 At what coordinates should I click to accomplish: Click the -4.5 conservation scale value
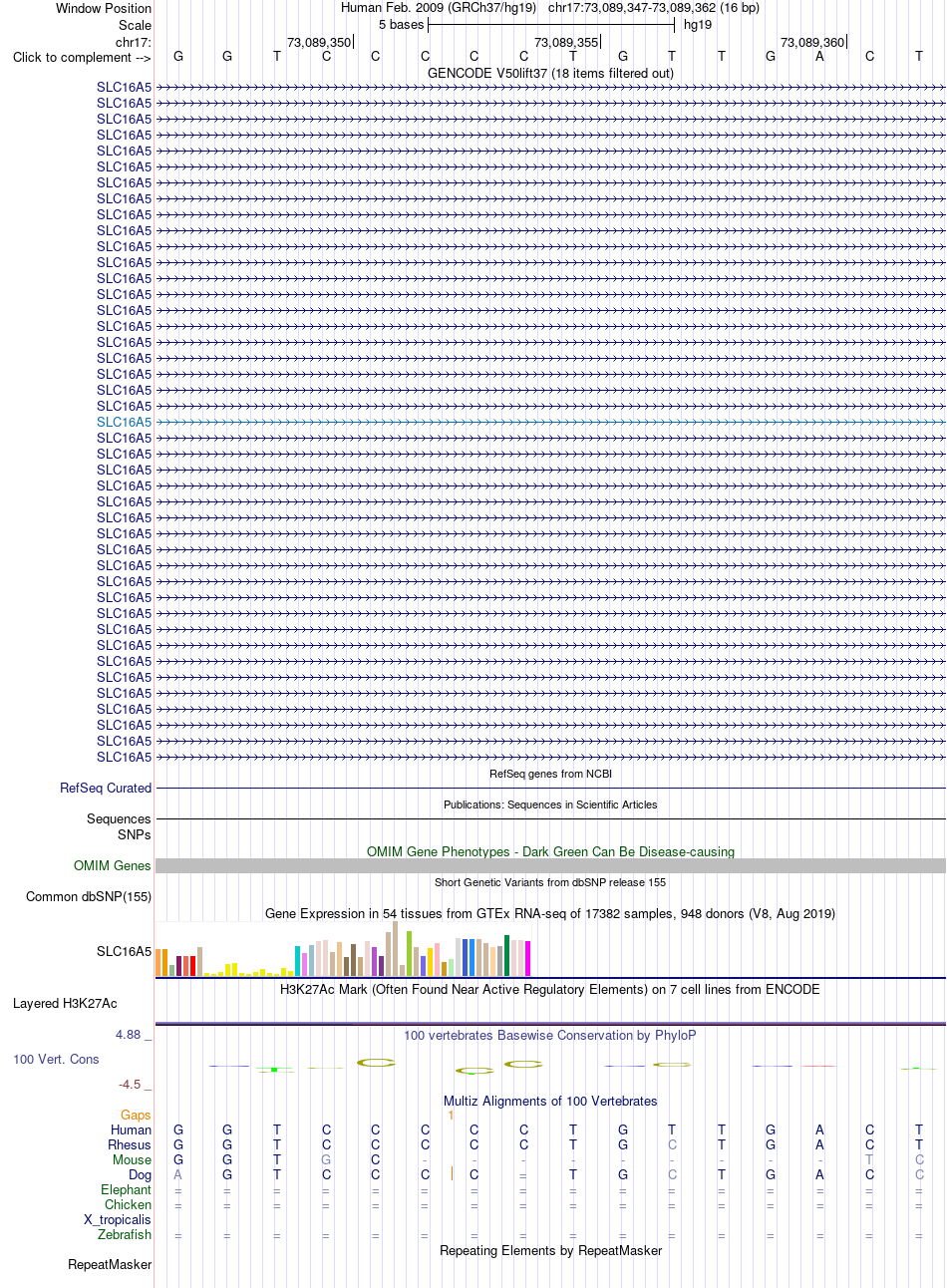pyautogui.click(x=130, y=1085)
